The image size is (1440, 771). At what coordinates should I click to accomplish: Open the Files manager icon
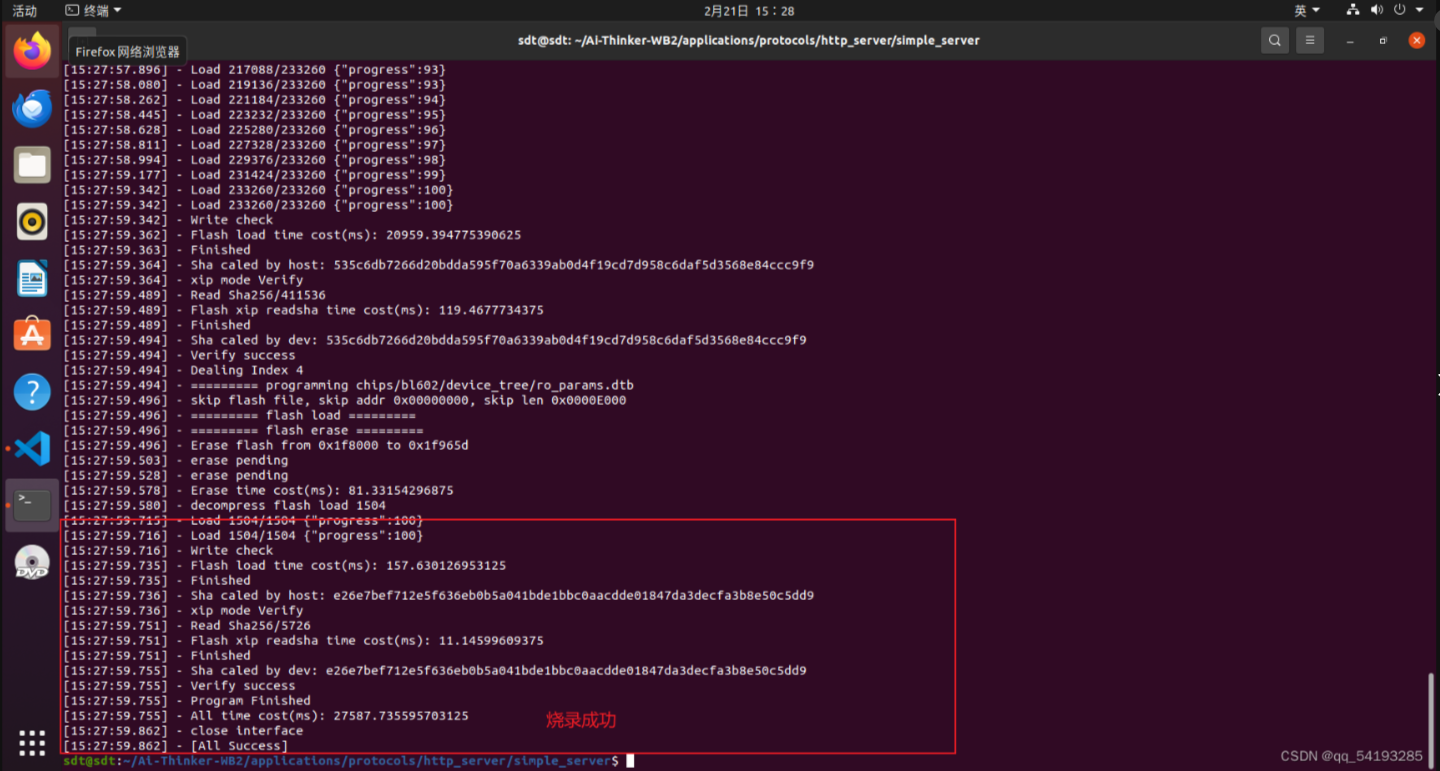pyautogui.click(x=32, y=165)
